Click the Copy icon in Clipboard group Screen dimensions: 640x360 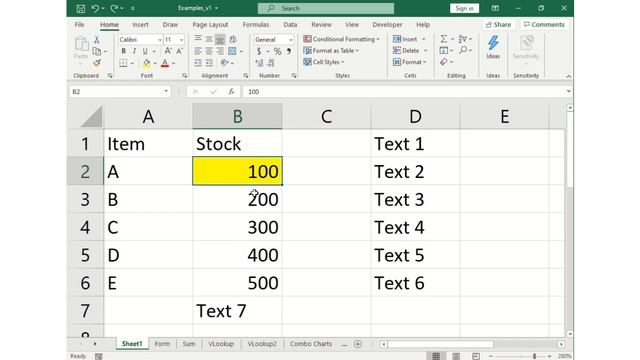[x=97, y=51]
